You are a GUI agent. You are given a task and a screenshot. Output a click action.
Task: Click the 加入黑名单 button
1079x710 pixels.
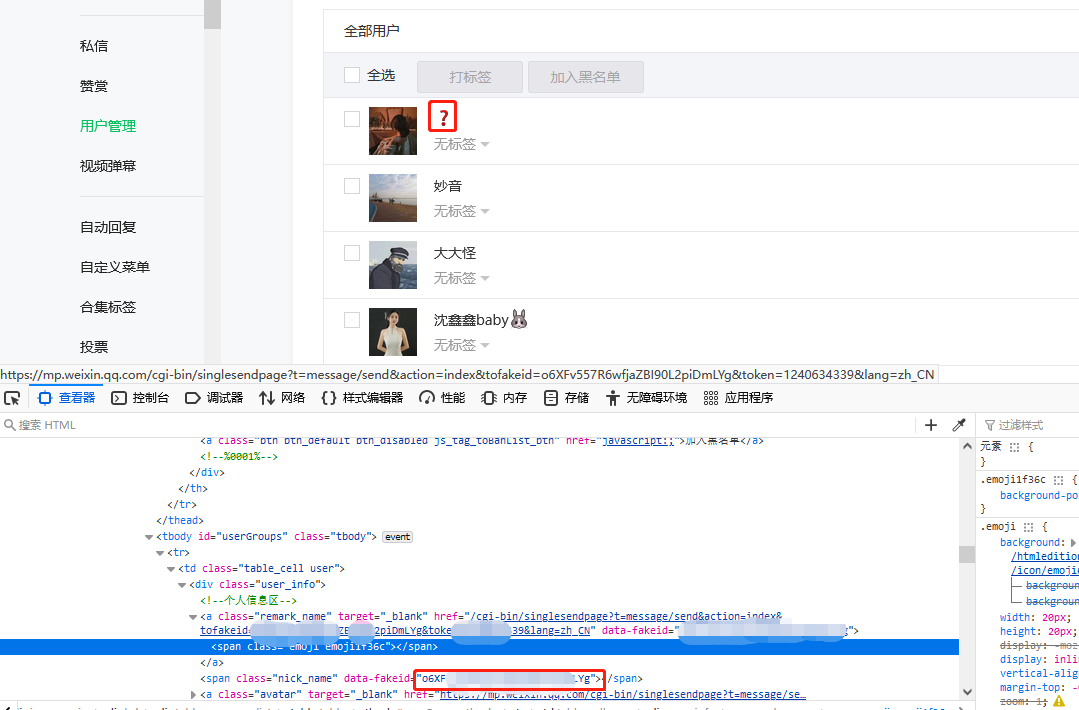[x=586, y=77]
